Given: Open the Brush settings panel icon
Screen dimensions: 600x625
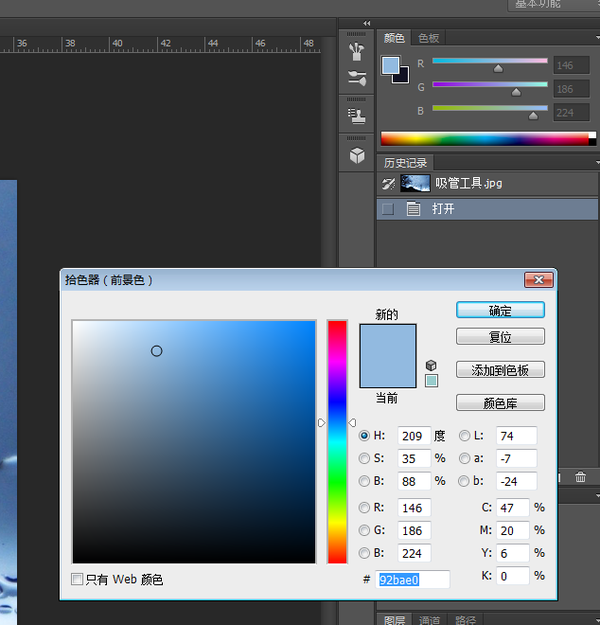Looking at the screenshot, I should [357, 78].
